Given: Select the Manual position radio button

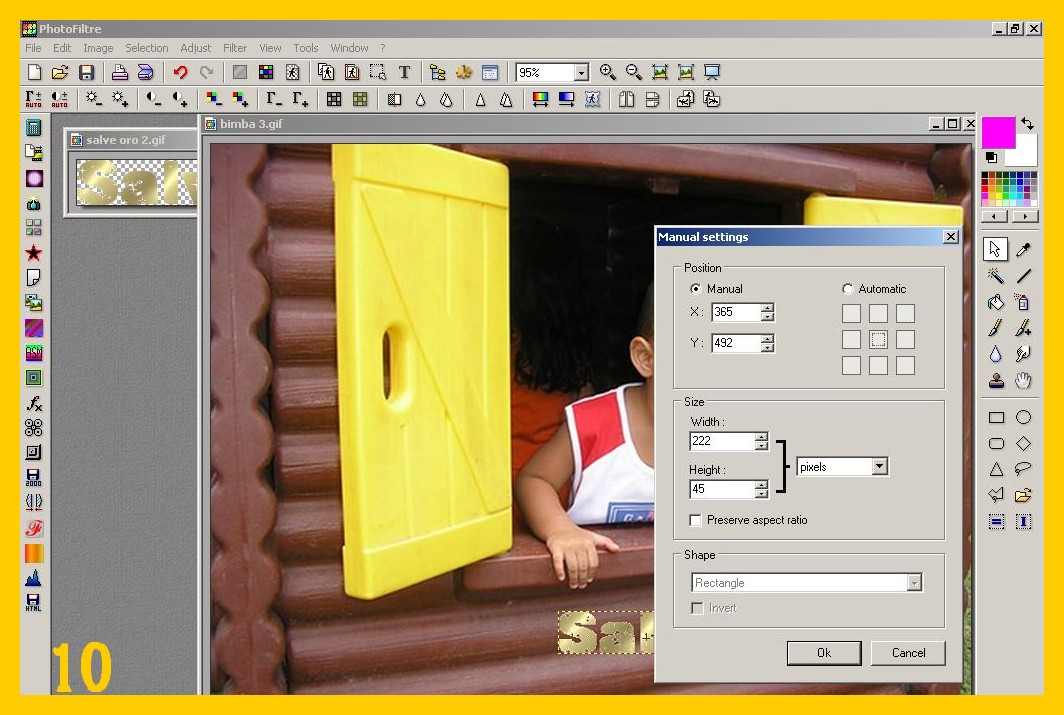Looking at the screenshot, I should [696, 289].
